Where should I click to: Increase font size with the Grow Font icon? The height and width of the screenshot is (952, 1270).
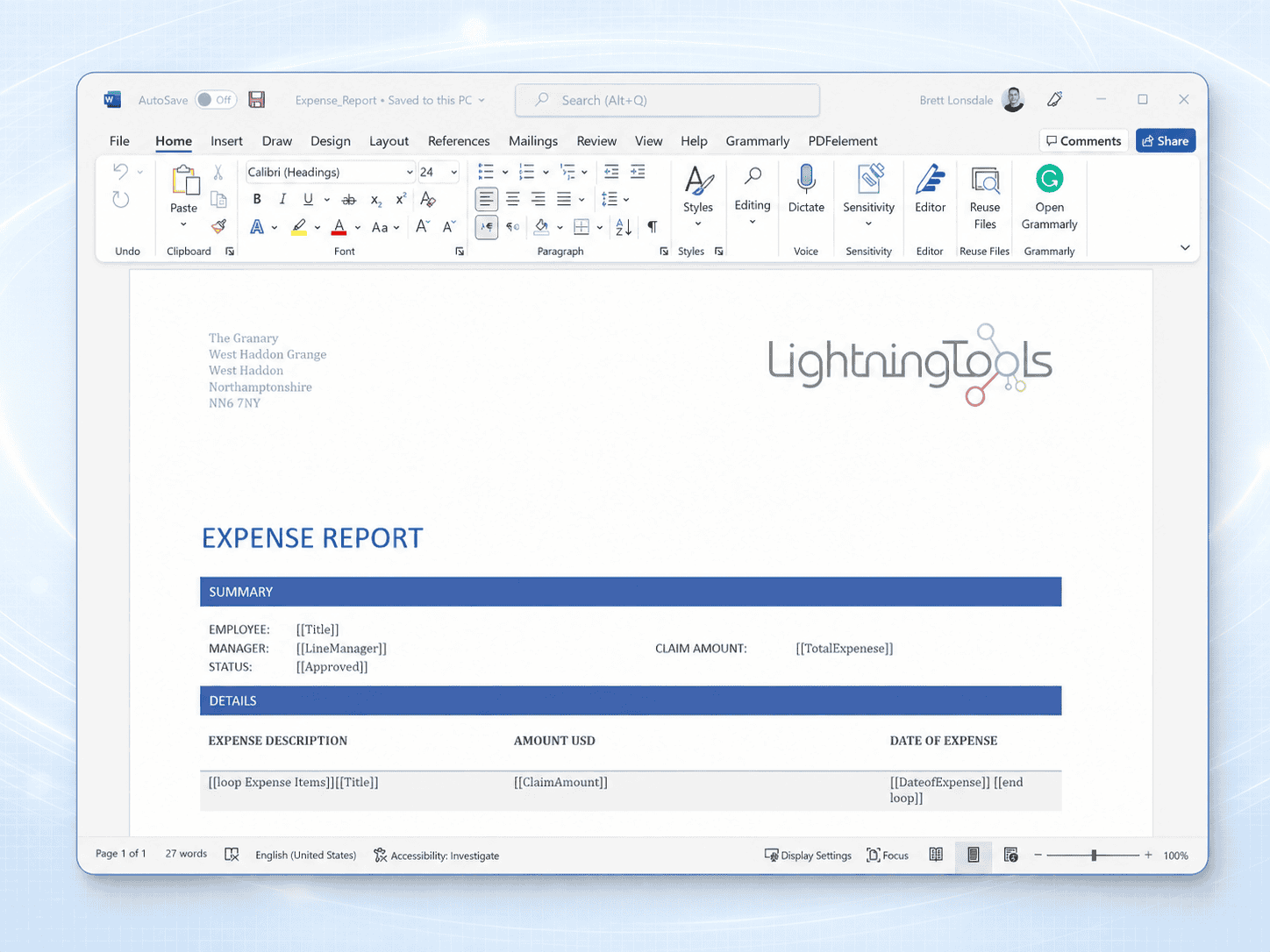[x=423, y=227]
